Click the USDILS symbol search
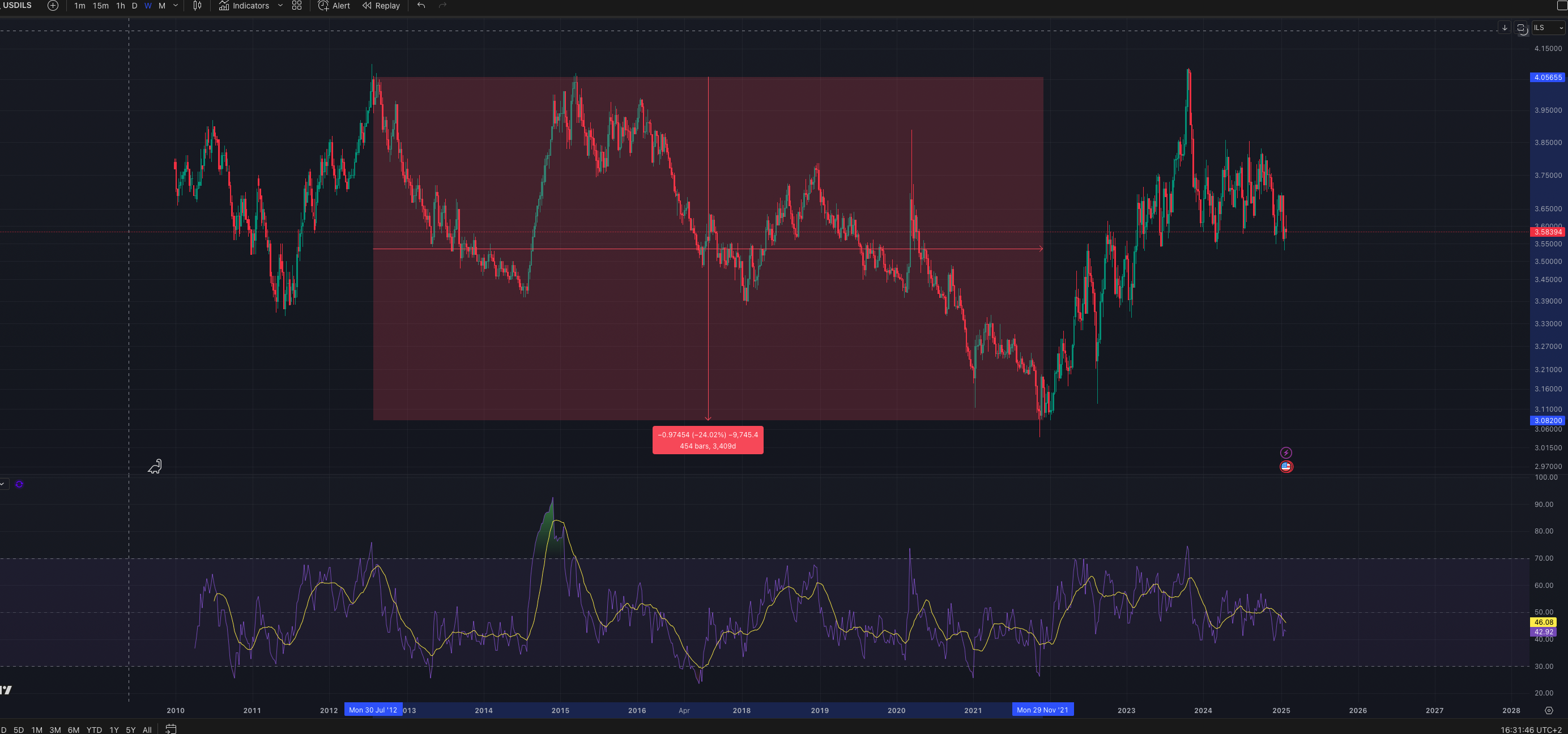This screenshot has height=734, width=1568. [17, 6]
